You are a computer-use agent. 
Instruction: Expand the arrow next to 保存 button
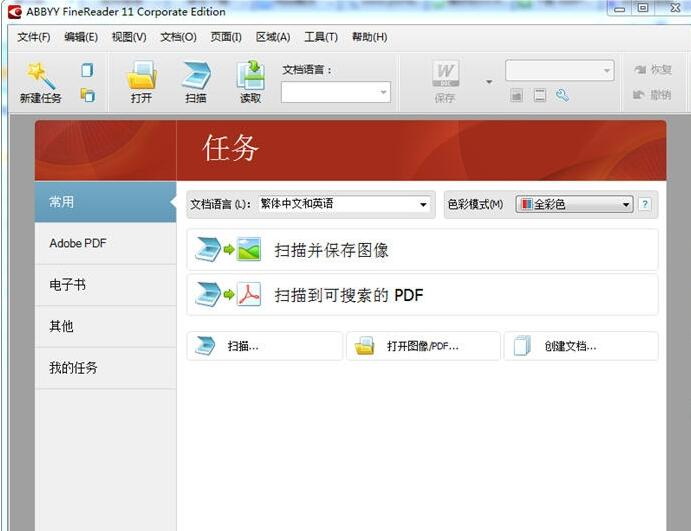pos(489,82)
